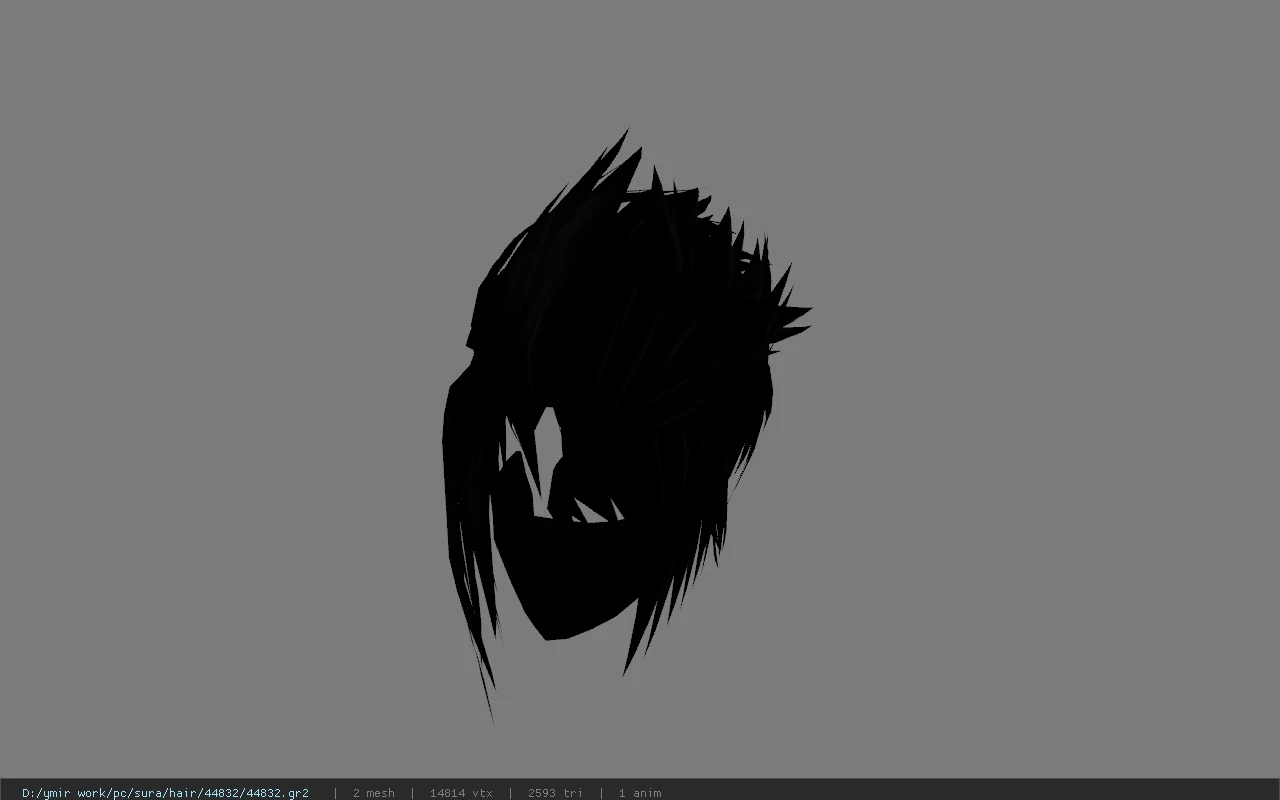
Task: Click the "2593 tri" triangle count
Action: (555, 793)
